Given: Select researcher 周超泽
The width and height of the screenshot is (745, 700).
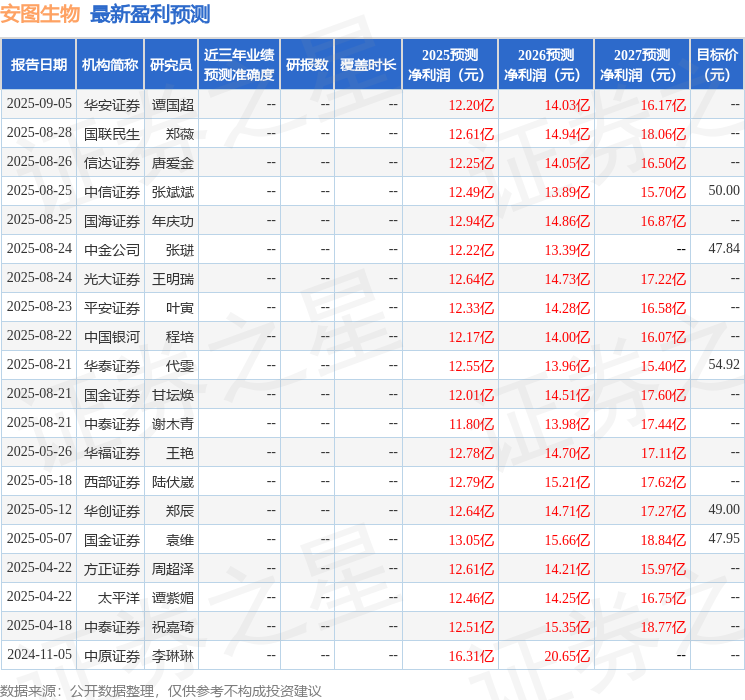Looking at the screenshot, I should pyautogui.click(x=173, y=569).
